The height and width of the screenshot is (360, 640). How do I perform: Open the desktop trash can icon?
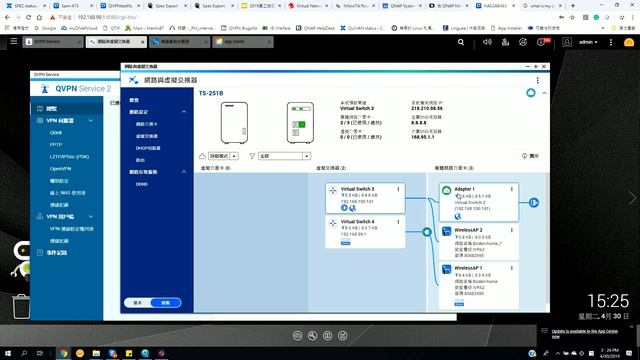click(x=21, y=307)
